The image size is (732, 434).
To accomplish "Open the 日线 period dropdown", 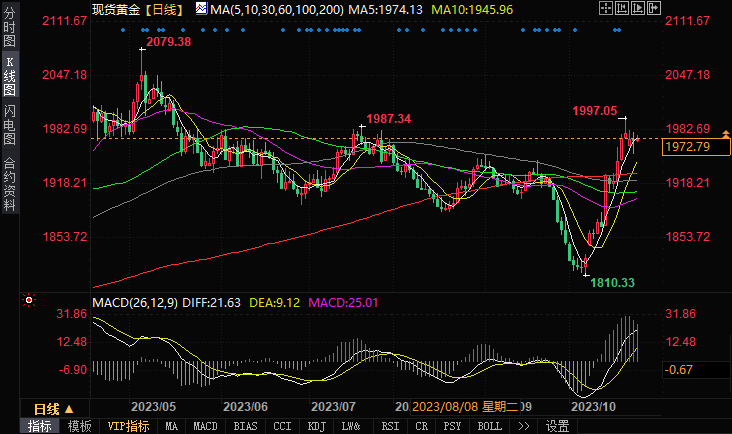I will point(54,409).
